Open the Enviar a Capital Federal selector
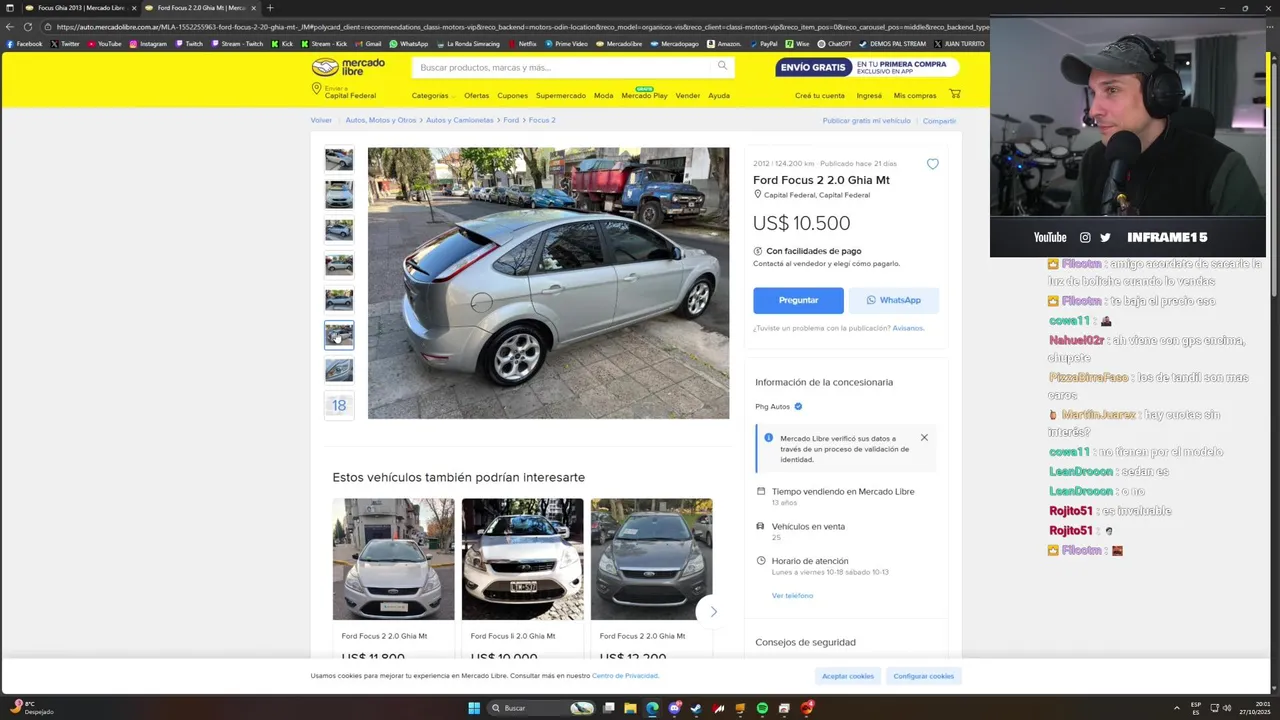The height and width of the screenshot is (720, 1280). tap(345, 92)
